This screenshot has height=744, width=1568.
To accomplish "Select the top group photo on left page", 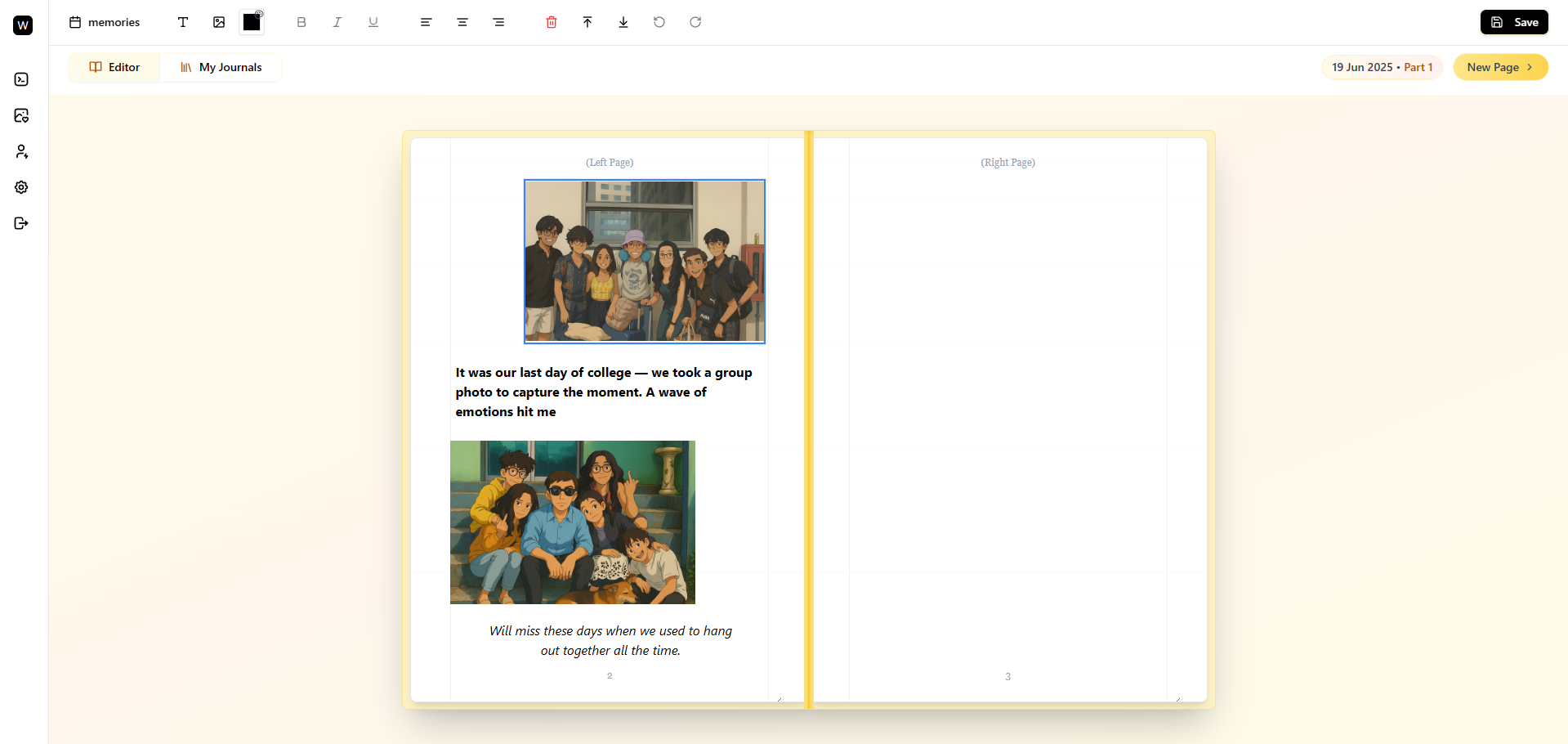I will click(x=644, y=262).
